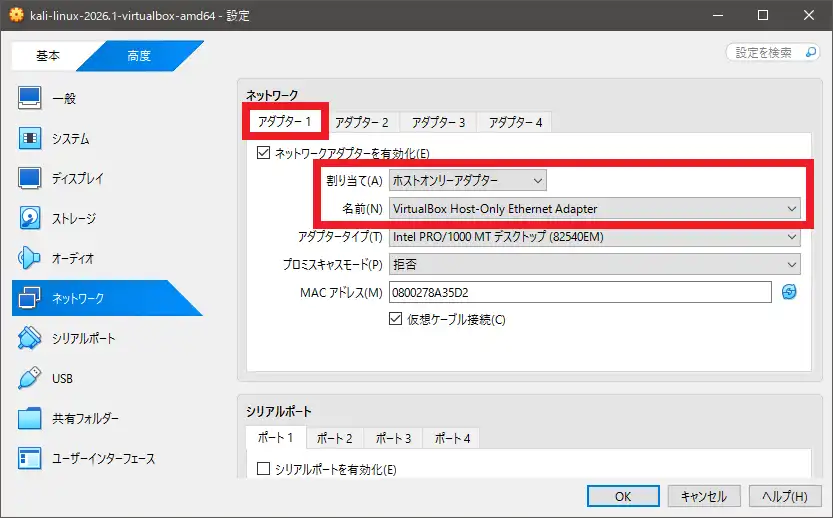
Task: Regenerate the MAC address with the refresh icon
Action: 789,292
